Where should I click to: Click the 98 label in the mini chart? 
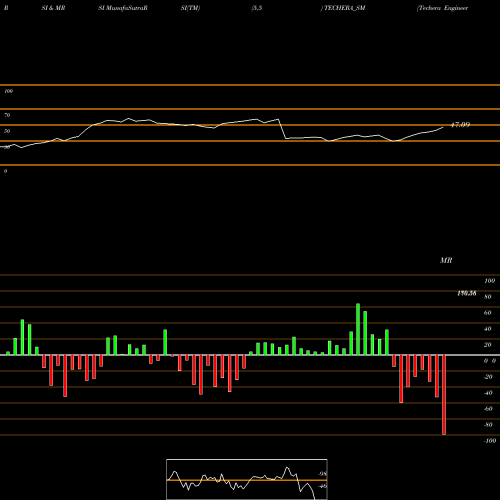pos(322,474)
